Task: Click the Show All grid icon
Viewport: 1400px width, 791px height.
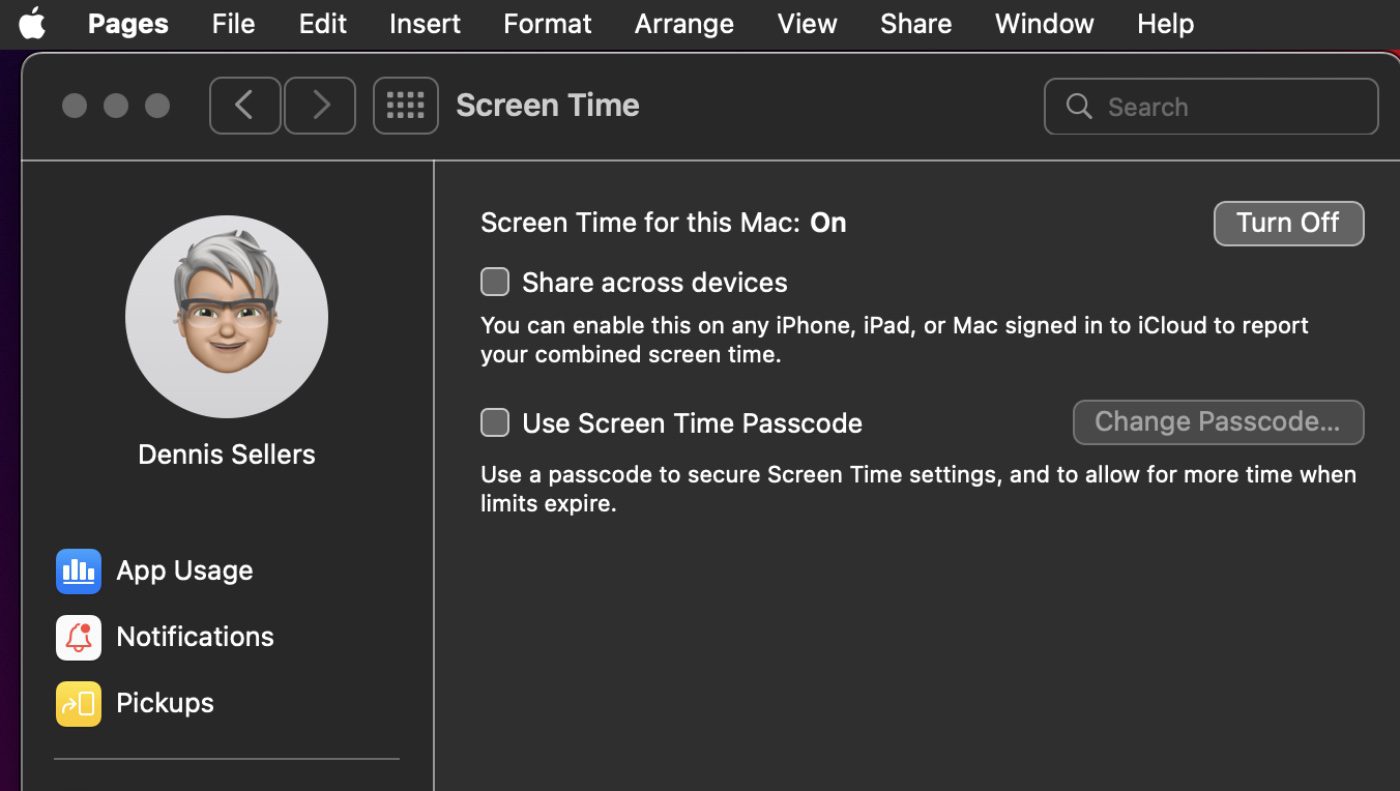Action: tap(405, 105)
